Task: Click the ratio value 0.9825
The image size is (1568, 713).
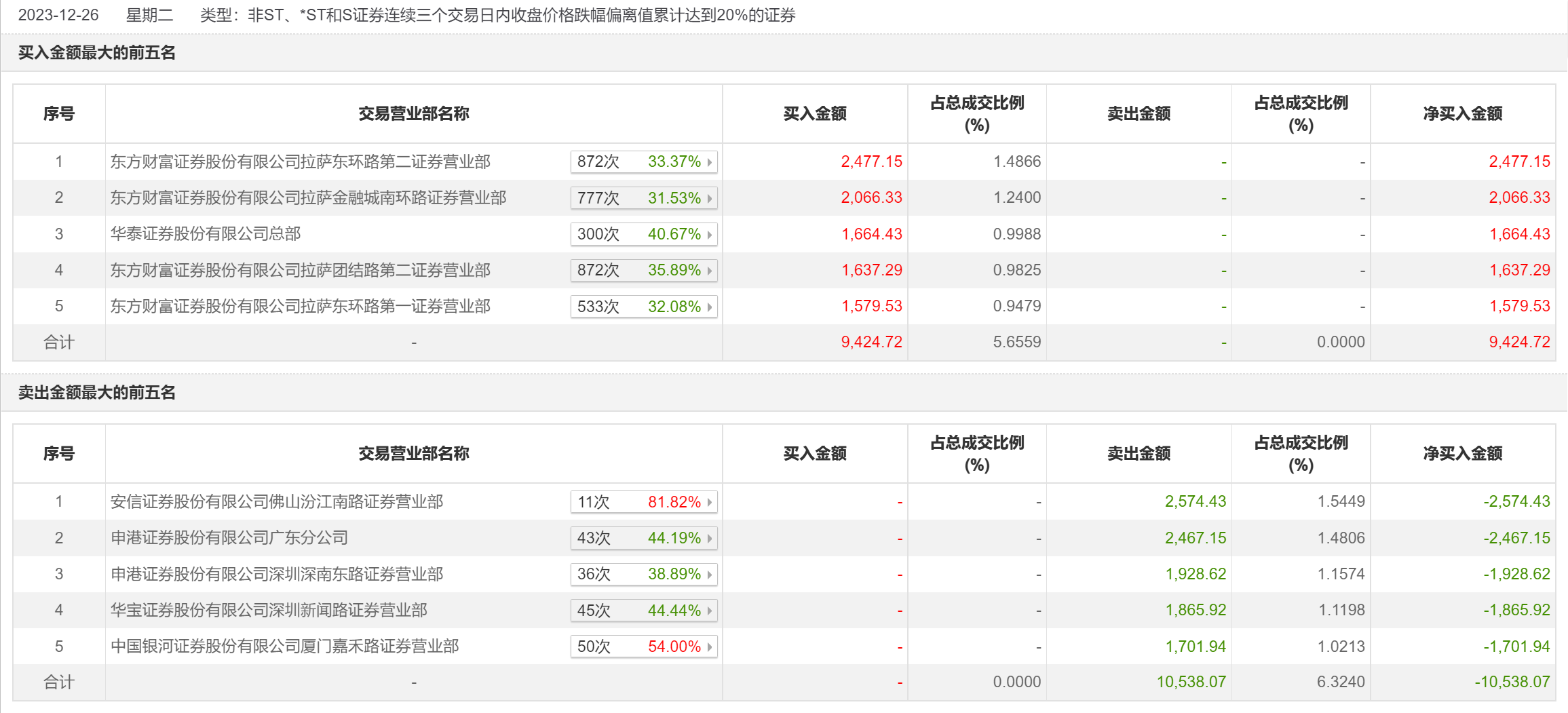Action: click(x=1017, y=270)
